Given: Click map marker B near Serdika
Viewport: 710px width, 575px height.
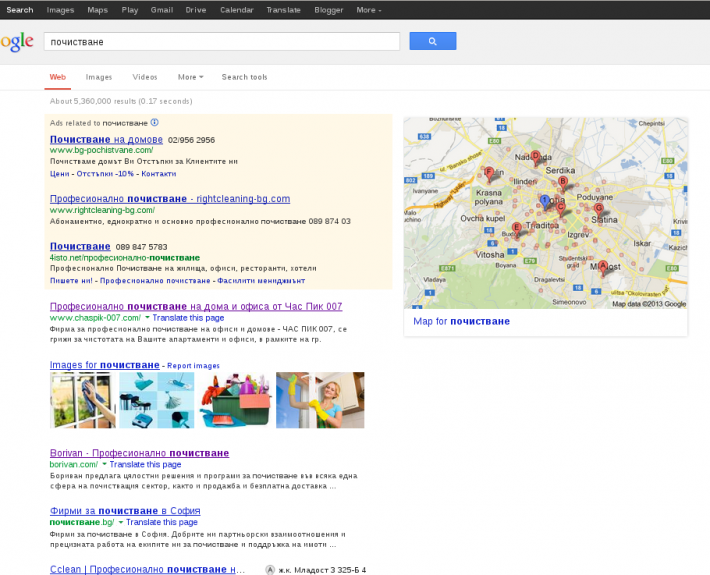Looking at the screenshot, I should coord(563,183).
